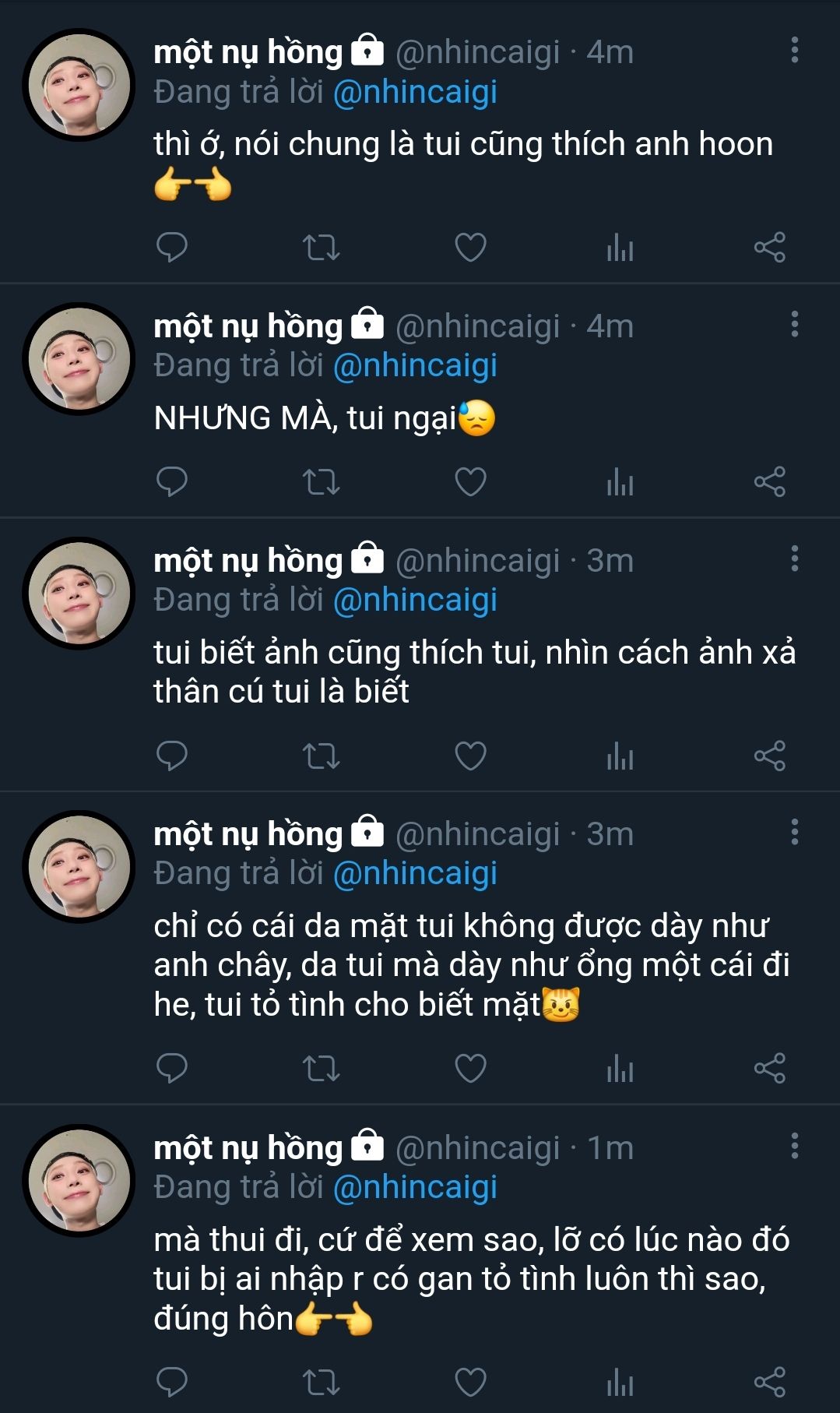Open "một nụ hồng" name on second tweet
The image size is (840, 1413).
tap(248, 326)
